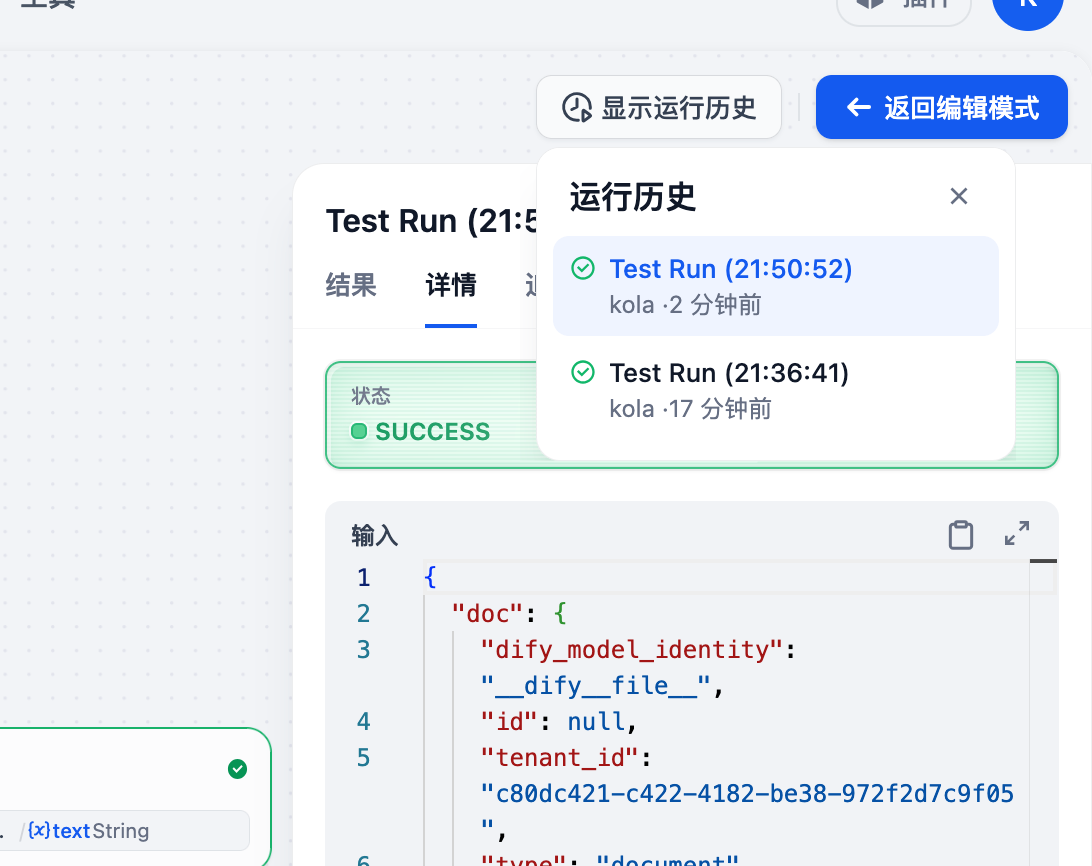This screenshot has height=866, width=1092.
Task: Click the left arrow icon in 返回编辑模式
Action: (x=858, y=107)
